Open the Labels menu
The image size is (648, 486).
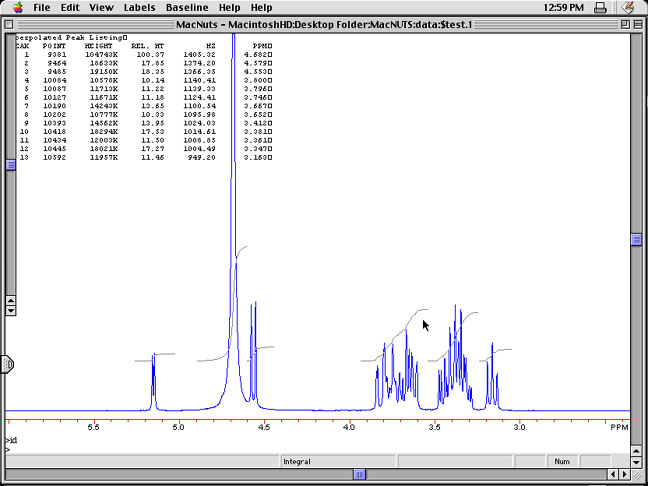pos(140,7)
